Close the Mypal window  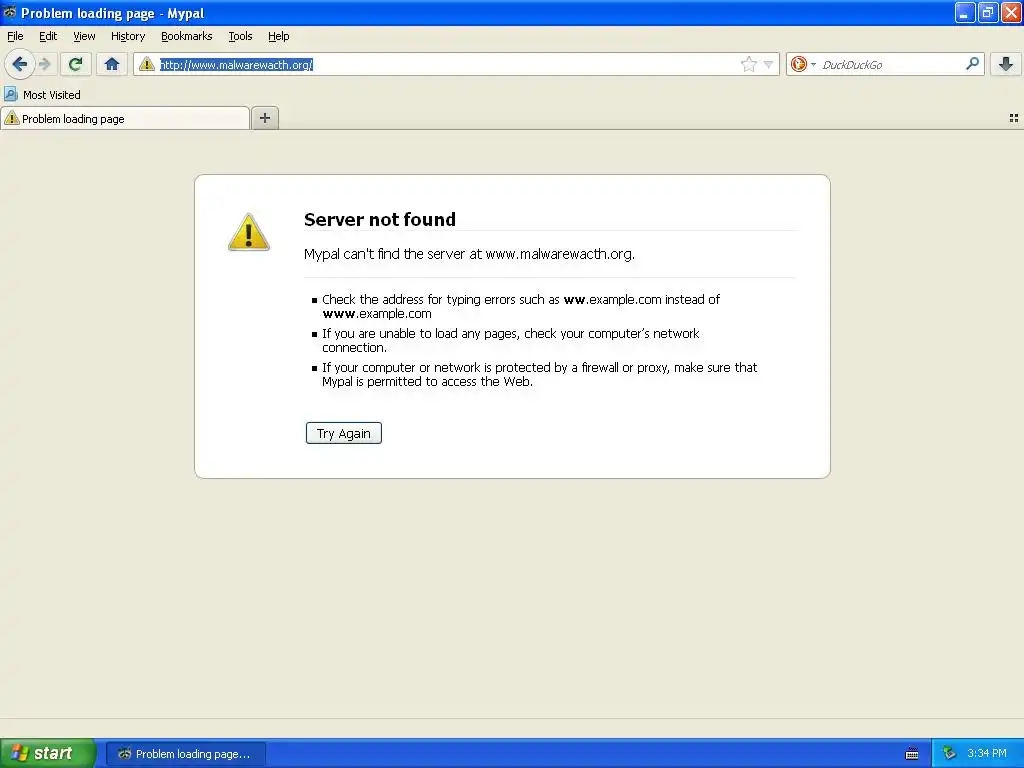coord(1011,12)
